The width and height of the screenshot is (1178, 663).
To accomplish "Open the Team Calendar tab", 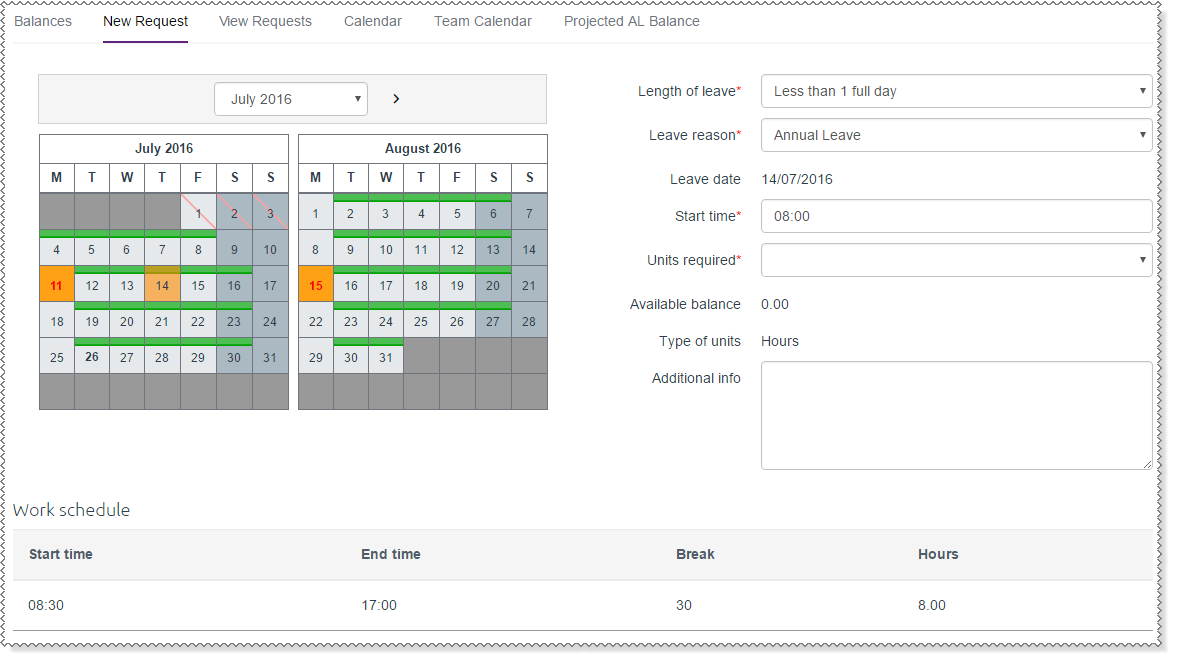I will [483, 21].
